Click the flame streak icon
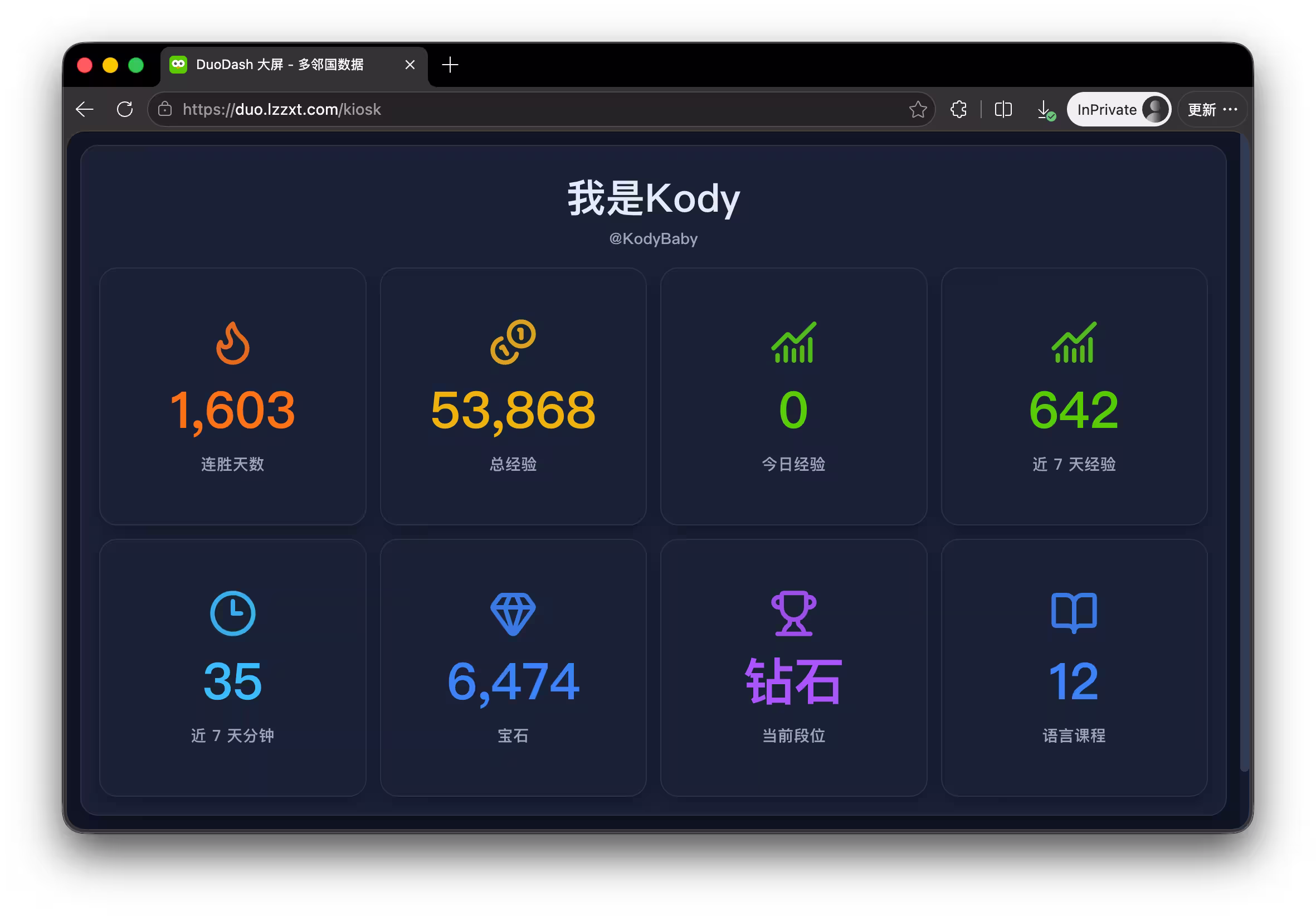 [233, 343]
